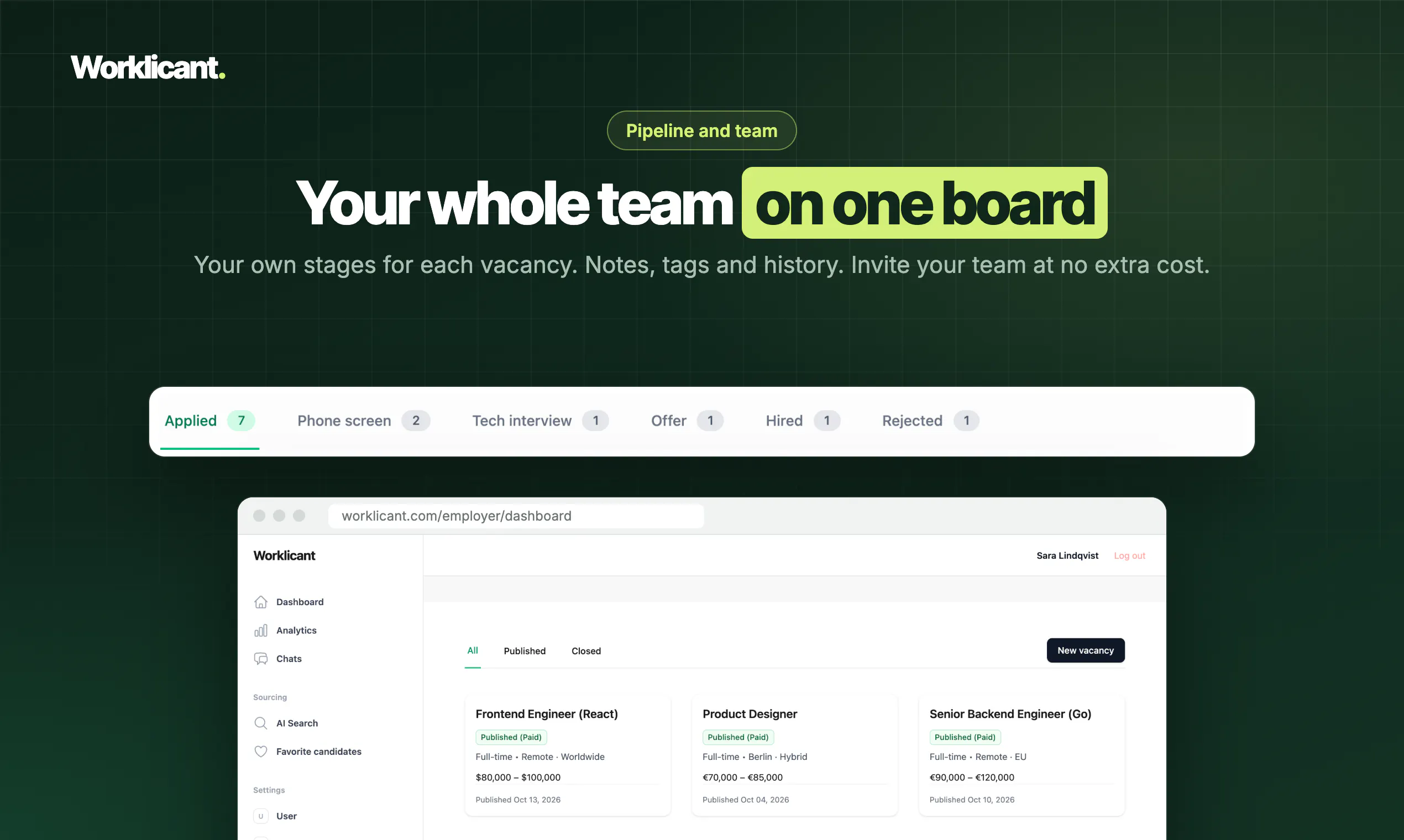
Task: Select the Rejected stage tab
Action: 930,421
